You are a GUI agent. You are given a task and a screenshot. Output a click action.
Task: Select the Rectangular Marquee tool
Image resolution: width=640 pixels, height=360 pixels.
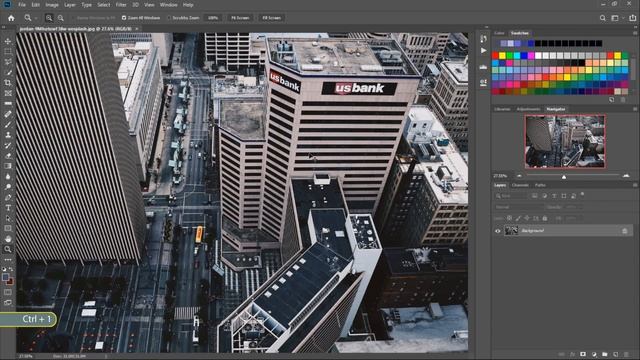coord(8,52)
